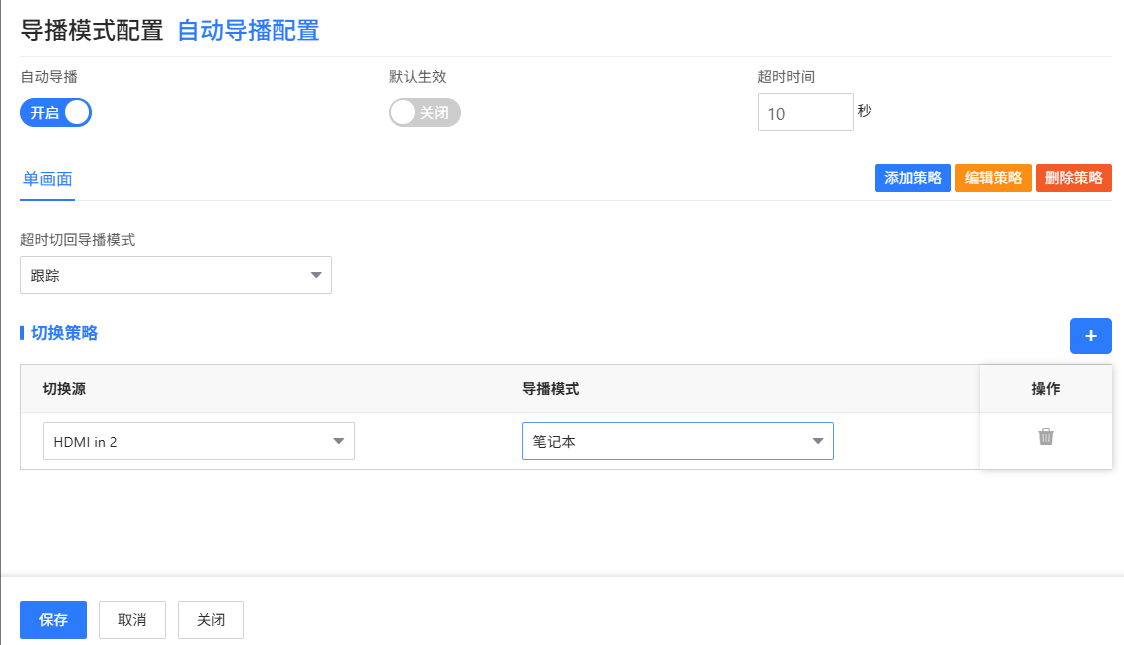This screenshot has width=1124, height=645.
Task: Enable the 默认生效 switch
Action: point(424,113)
